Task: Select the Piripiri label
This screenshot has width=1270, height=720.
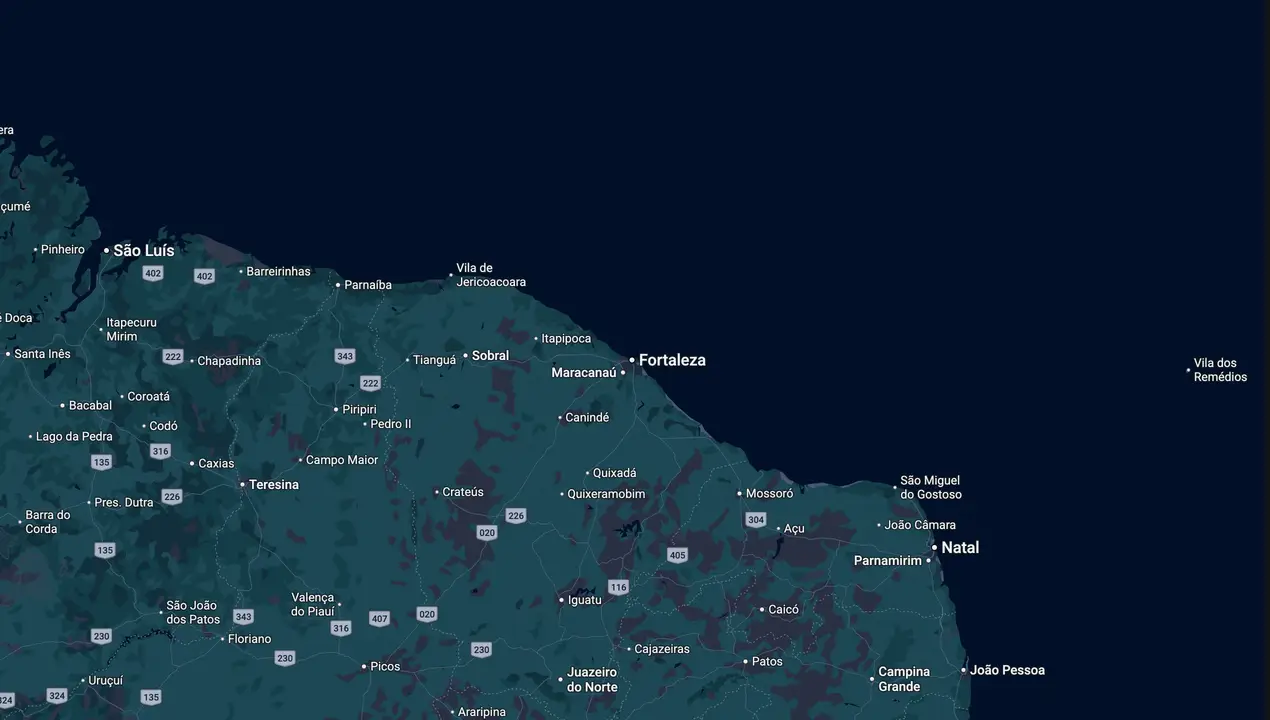Action: pos(359,410)
